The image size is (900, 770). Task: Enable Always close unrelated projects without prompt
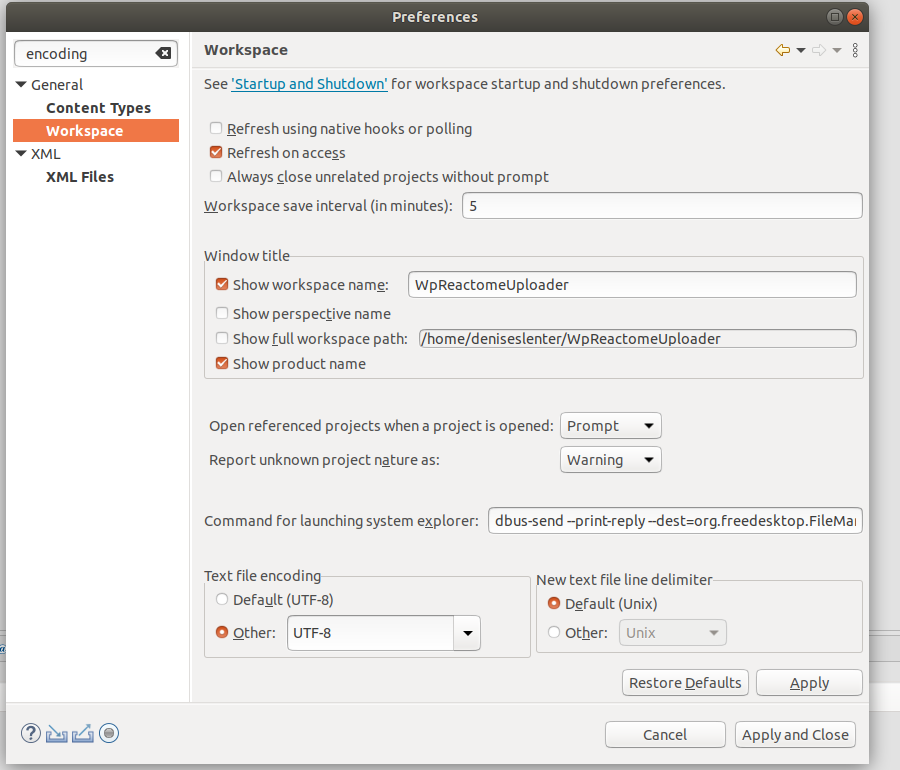(x=216, y=176)
